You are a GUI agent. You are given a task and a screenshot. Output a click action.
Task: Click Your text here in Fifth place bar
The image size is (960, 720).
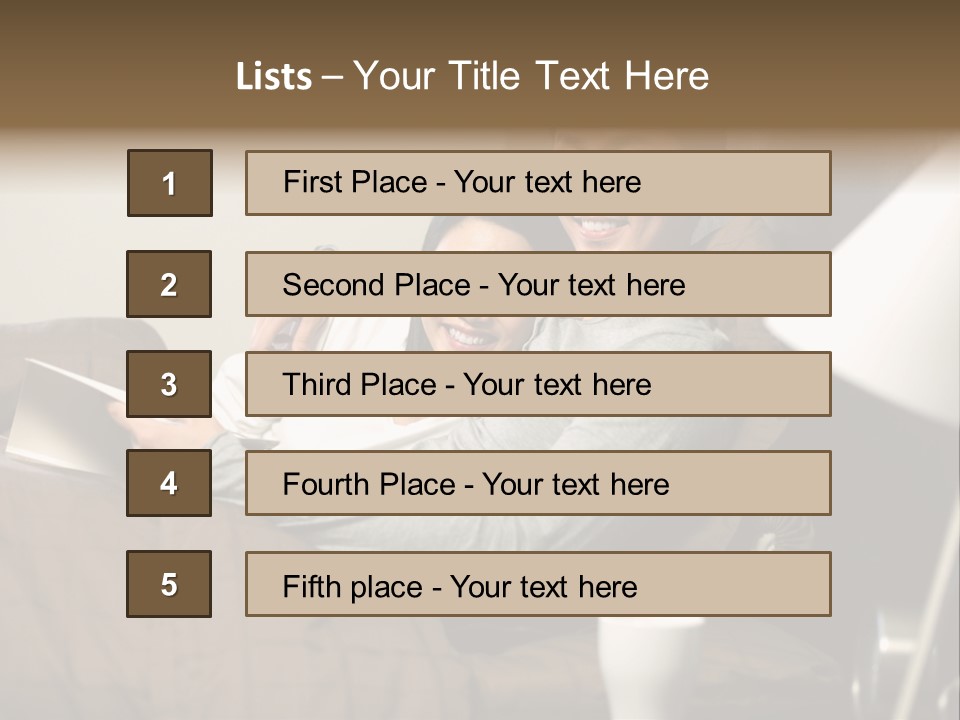point(543,586)
